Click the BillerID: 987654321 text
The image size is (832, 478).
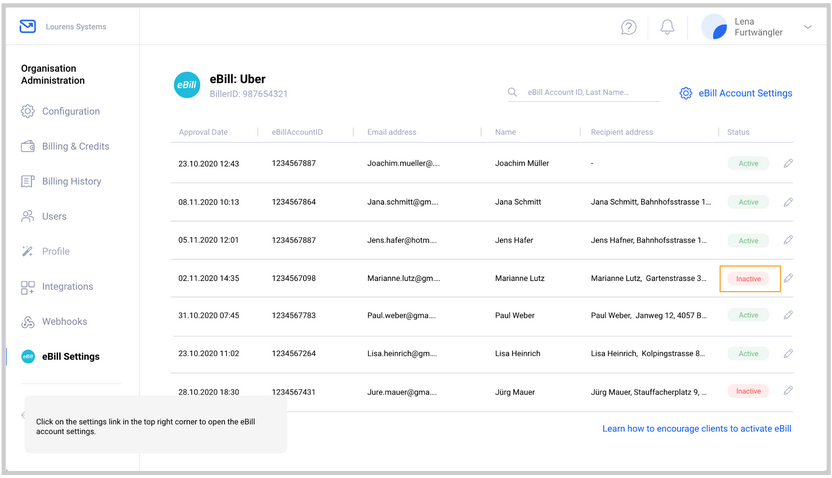click(x=248, y=94)
